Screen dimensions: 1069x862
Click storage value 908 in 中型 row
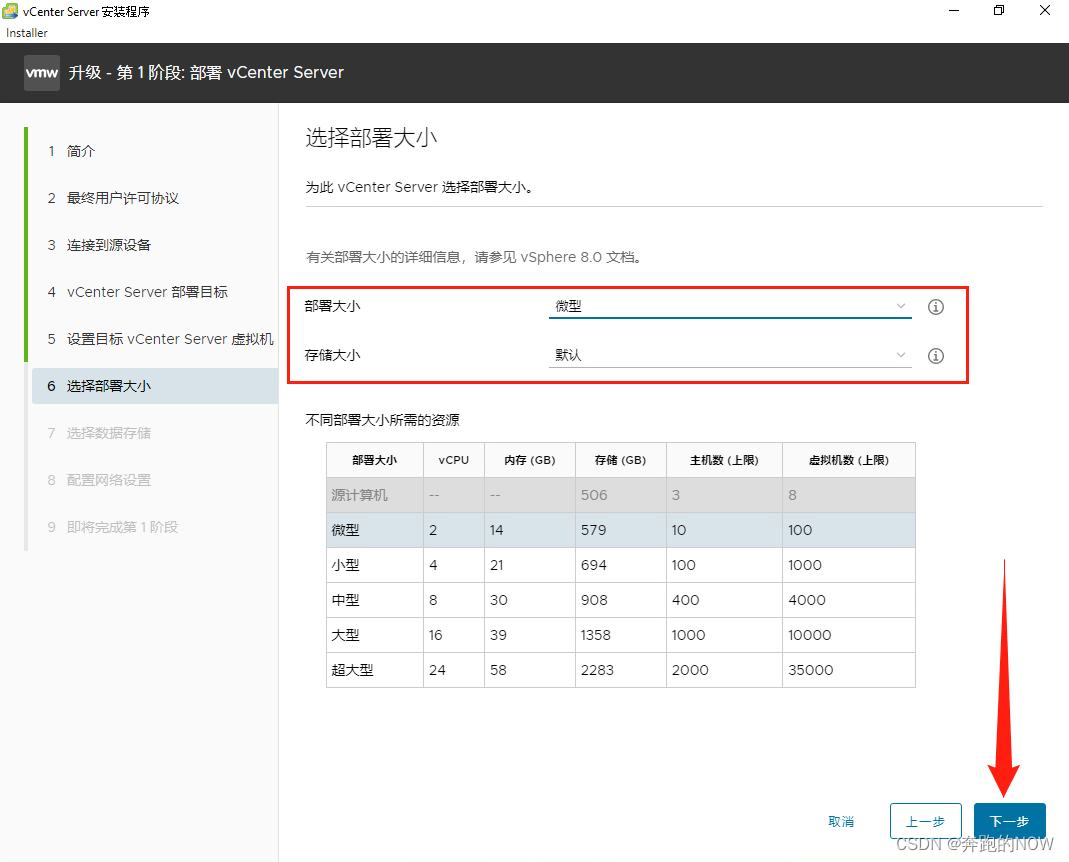pyautogui.click(x=594, y=600)
